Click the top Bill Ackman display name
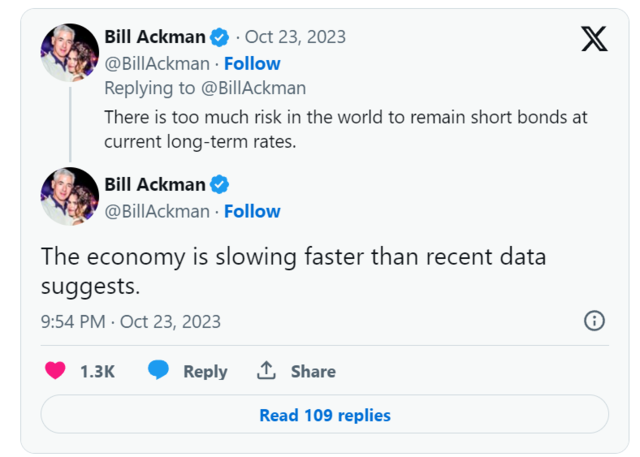640x457 pixels. (x=154, y=37)
